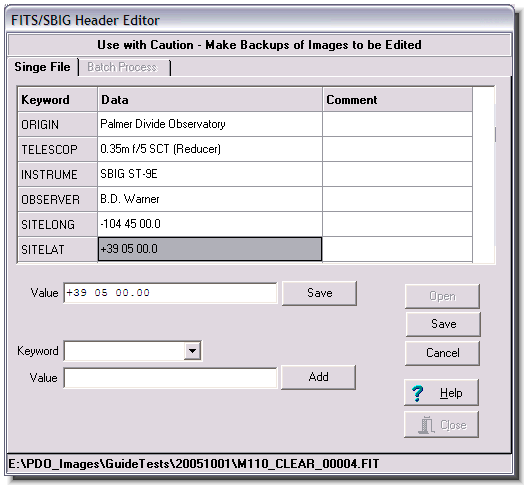Click the Keyword column header
This screenshot has height=487, width=525.
(x=58, y=100)
